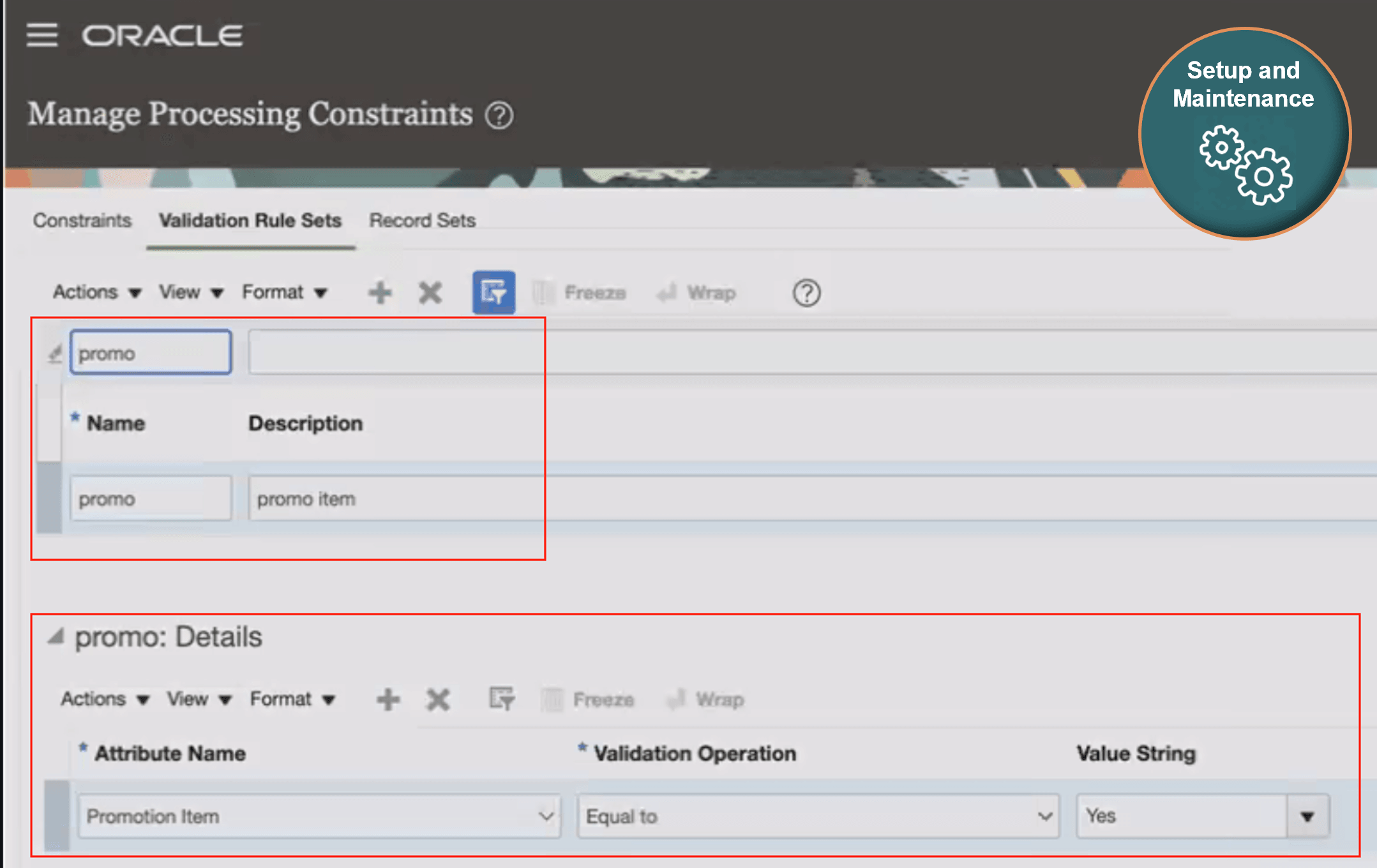Click the page help icon beside Manage Processing Constraints

(499, 116)
